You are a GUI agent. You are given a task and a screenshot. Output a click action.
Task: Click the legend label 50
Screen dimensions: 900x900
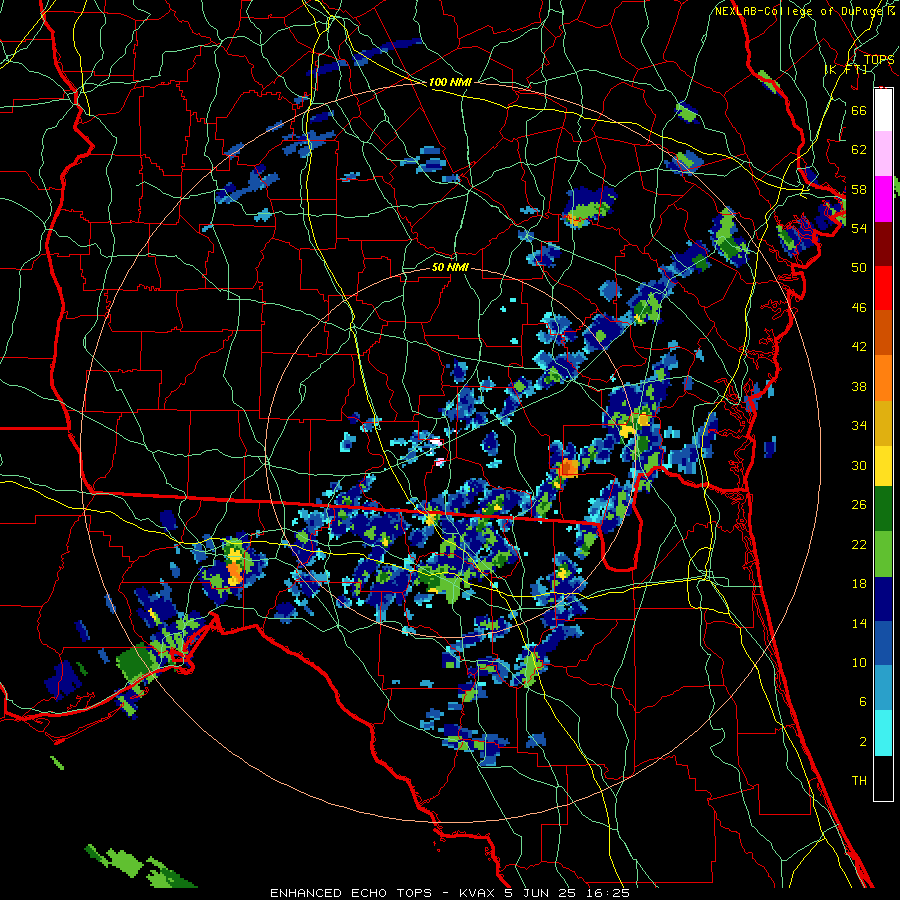[x=859, y=268]
